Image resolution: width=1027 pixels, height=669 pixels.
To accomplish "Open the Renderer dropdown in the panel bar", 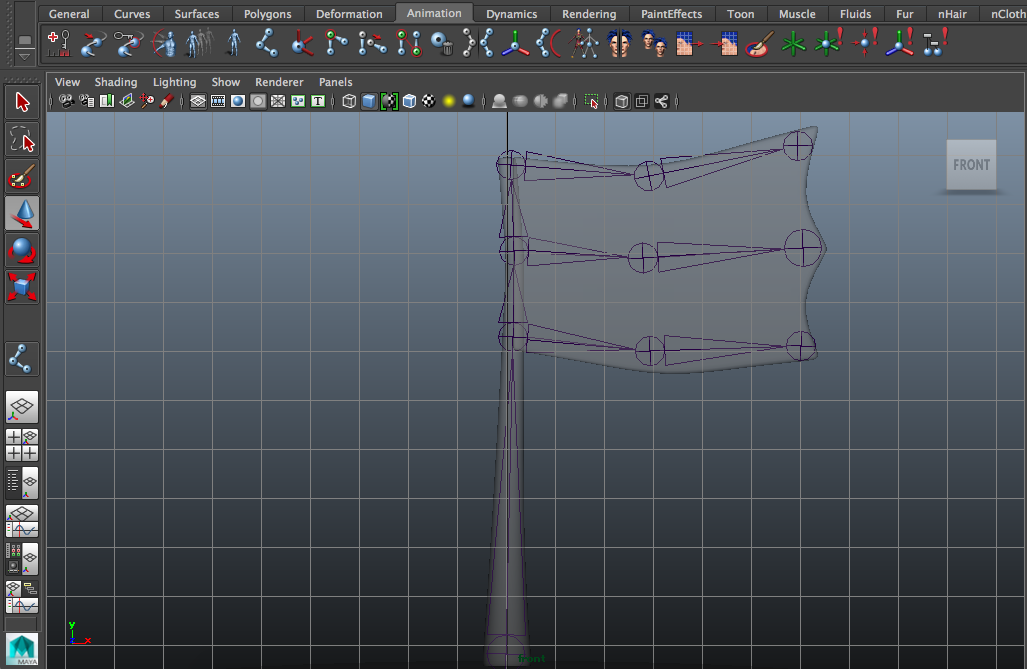I will click(279, 82).
